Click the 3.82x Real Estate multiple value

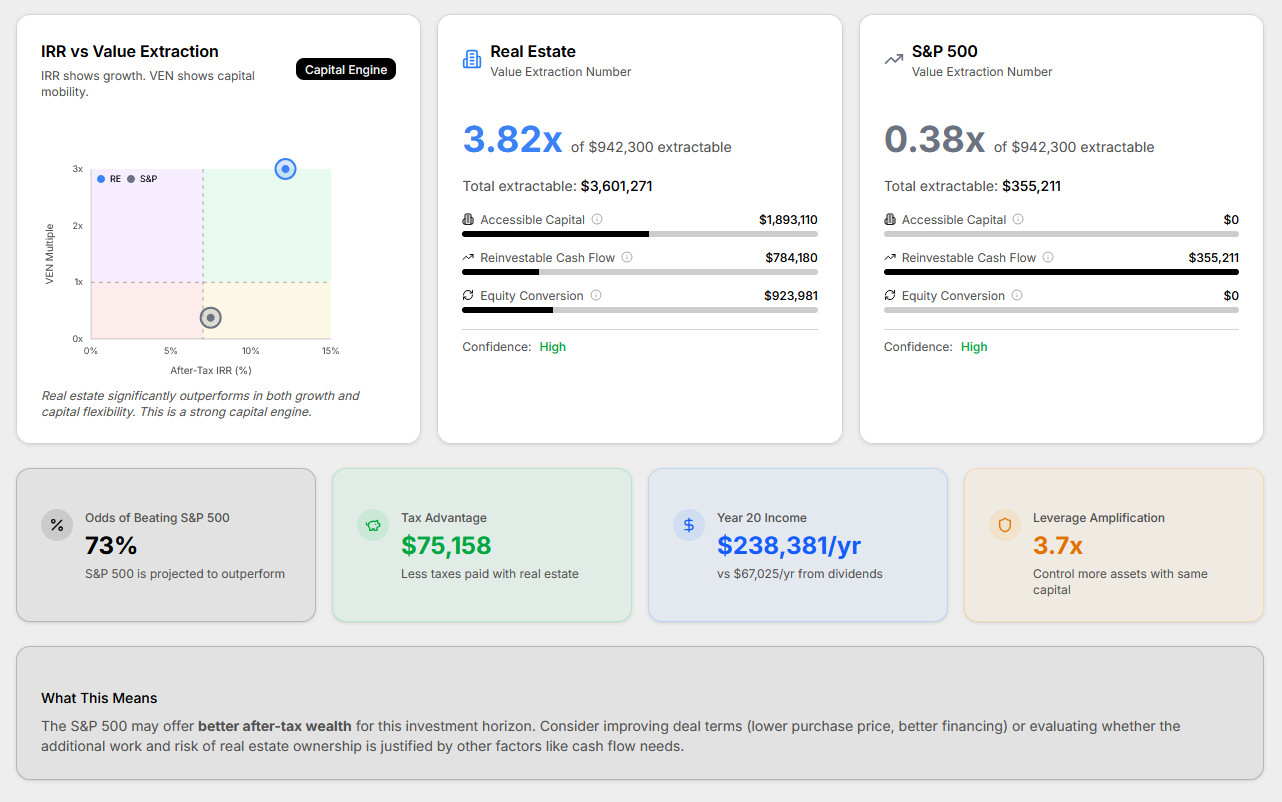tap(512, 140)
